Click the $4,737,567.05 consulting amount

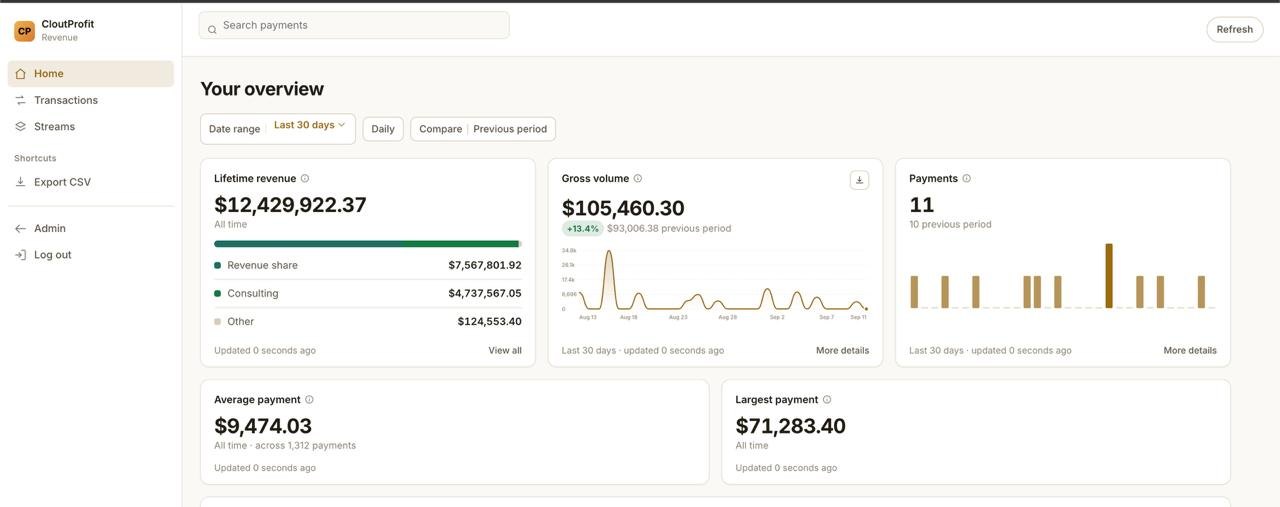coord(485,294)
